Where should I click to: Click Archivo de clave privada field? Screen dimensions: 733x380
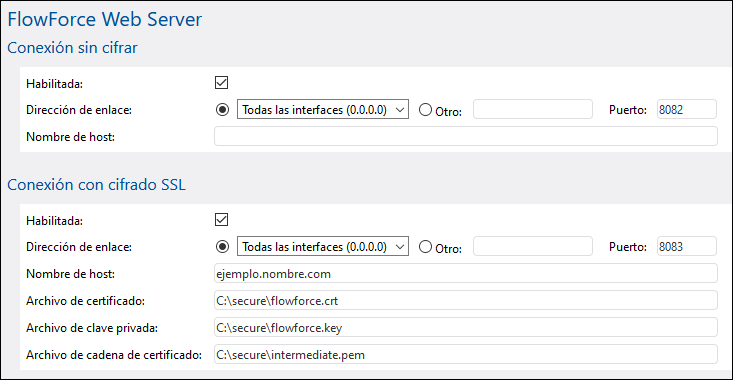point(466,328)
